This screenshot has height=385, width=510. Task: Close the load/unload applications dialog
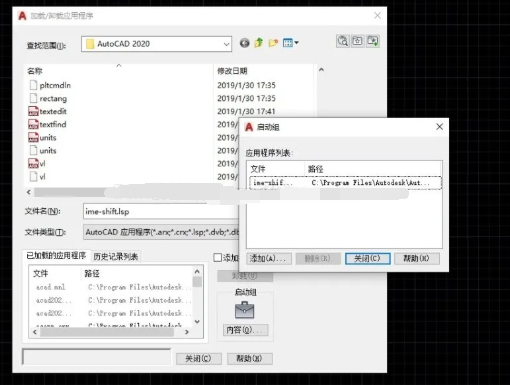coord(377,15)
